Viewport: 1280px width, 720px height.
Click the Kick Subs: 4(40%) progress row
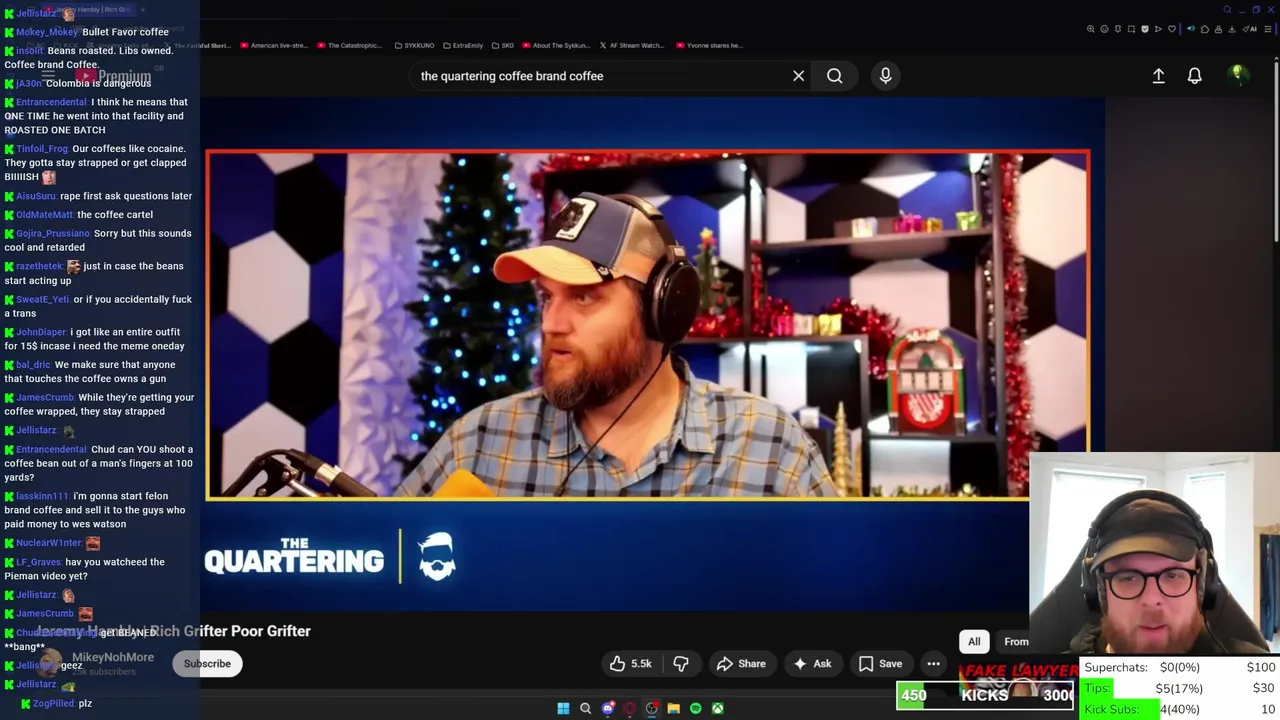(x=1180, y=709)
